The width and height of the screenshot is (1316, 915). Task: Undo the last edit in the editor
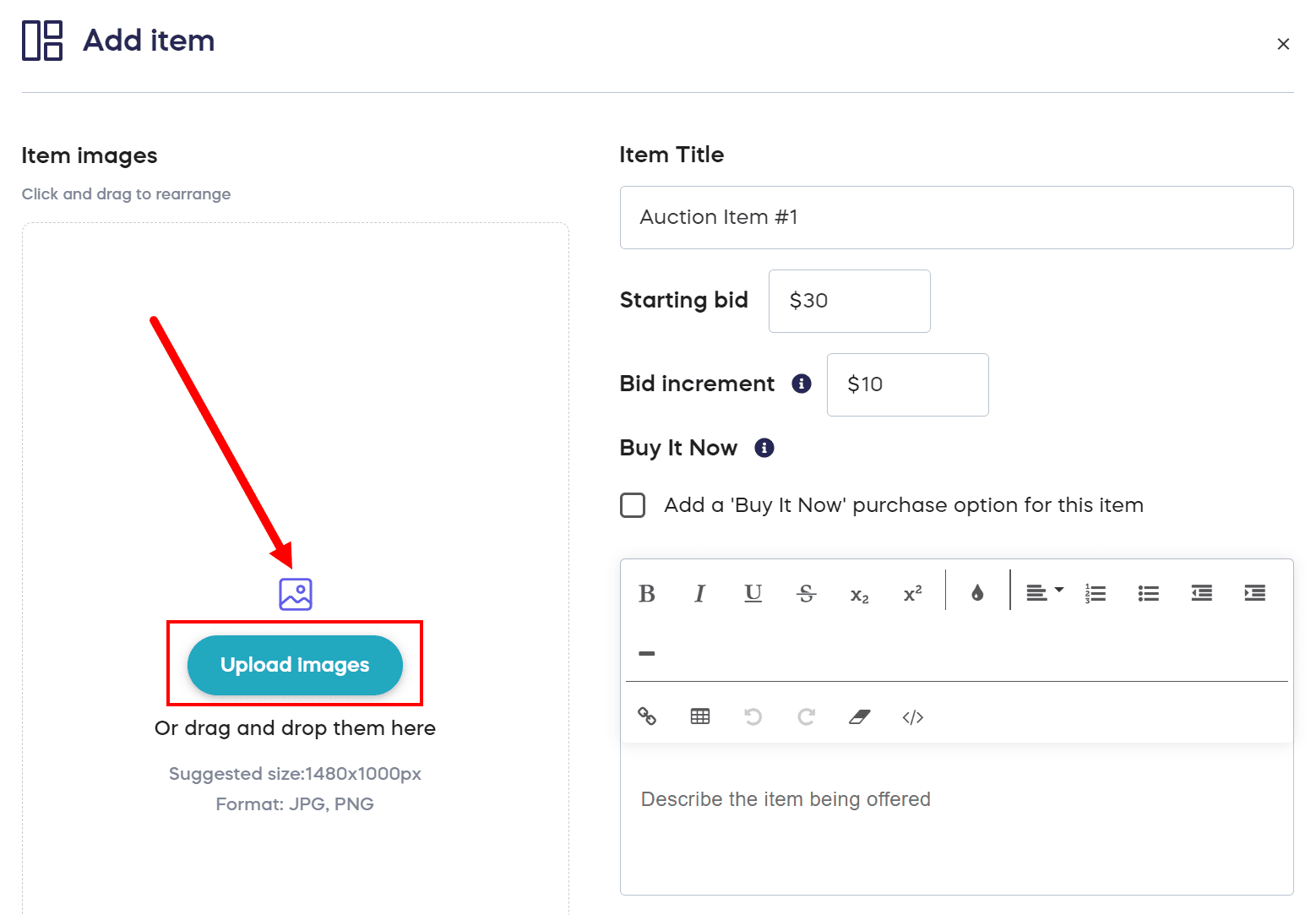(753, 716)
